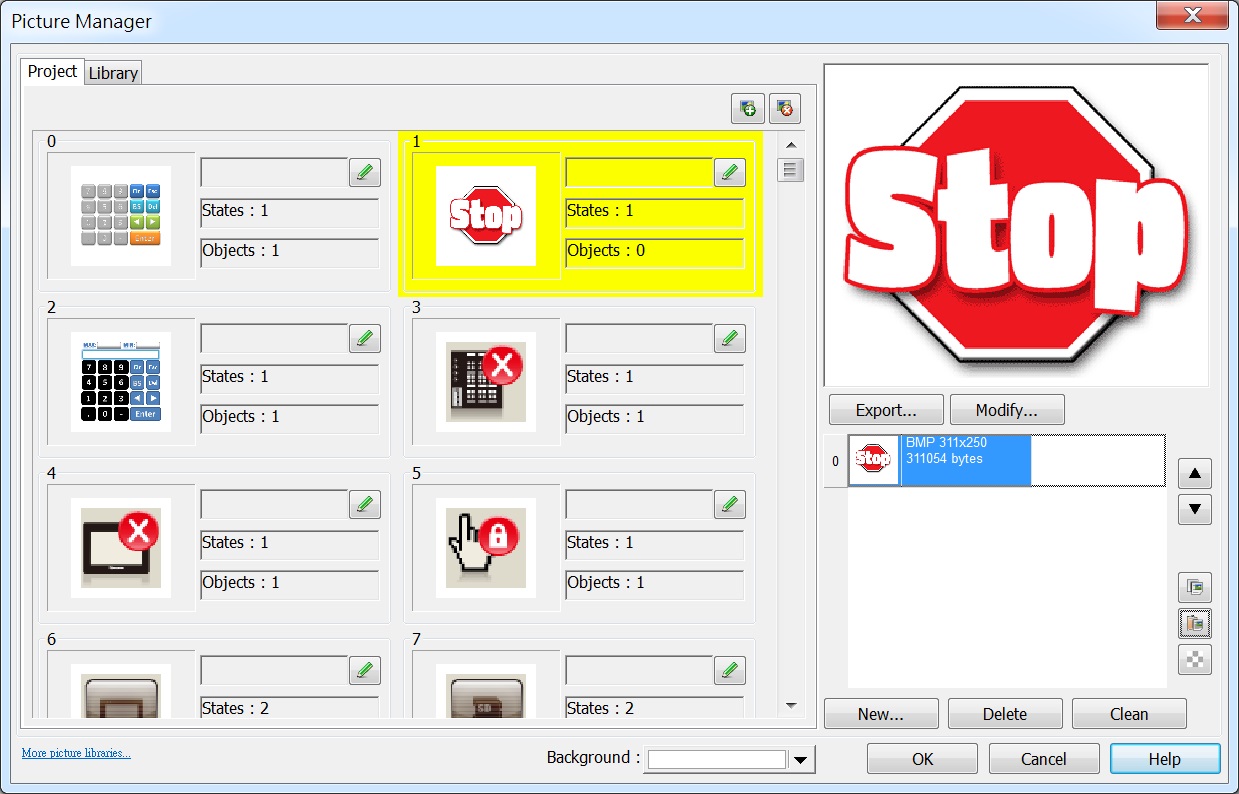Click the scroll down arrow of picture list

tap(791, 705)
